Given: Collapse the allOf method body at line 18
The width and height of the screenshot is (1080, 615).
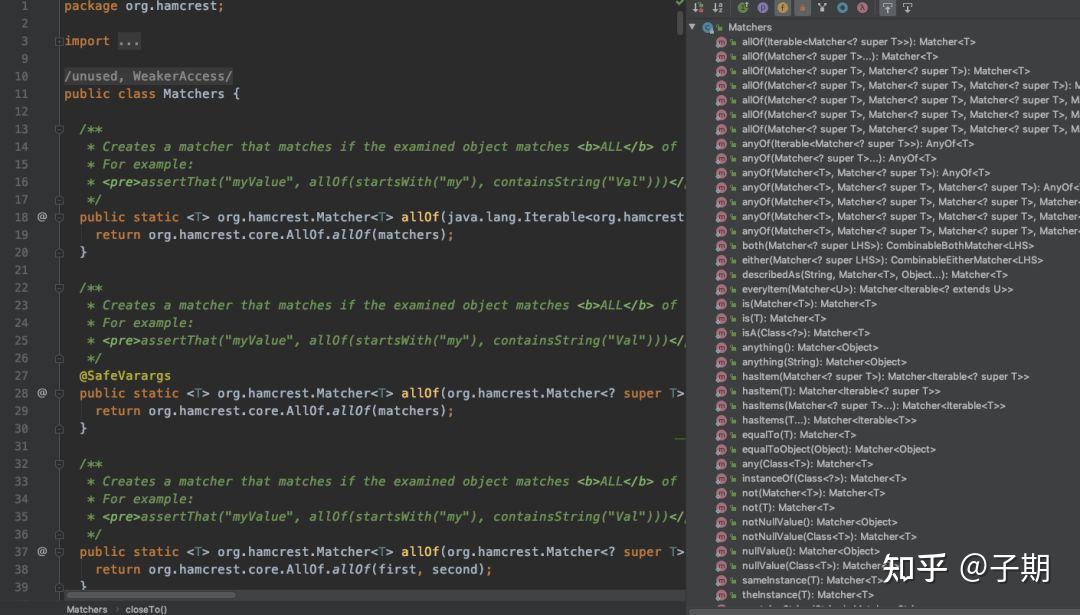Looking at the screenshot, I should click(59, 217).
